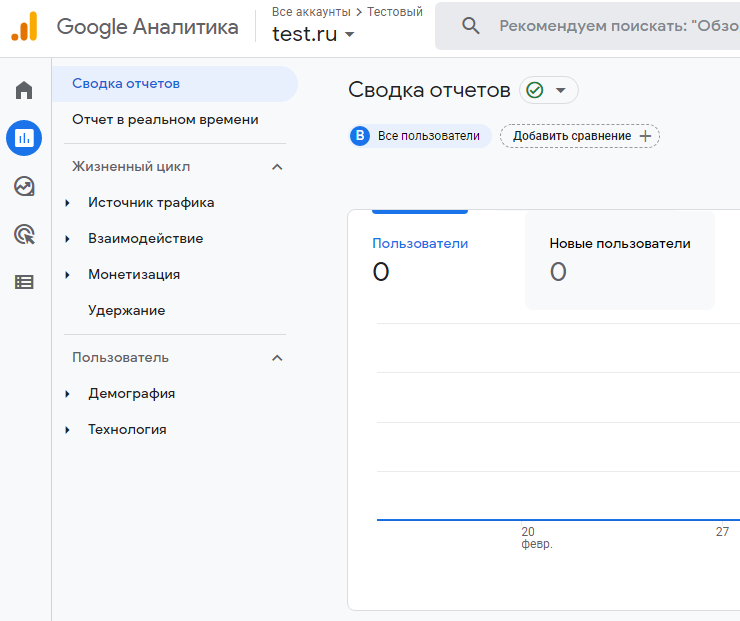This screenshot has width=740, height=621.
Task: Switch to the Новые пользователи metric tab
Action: coord(620,258)
